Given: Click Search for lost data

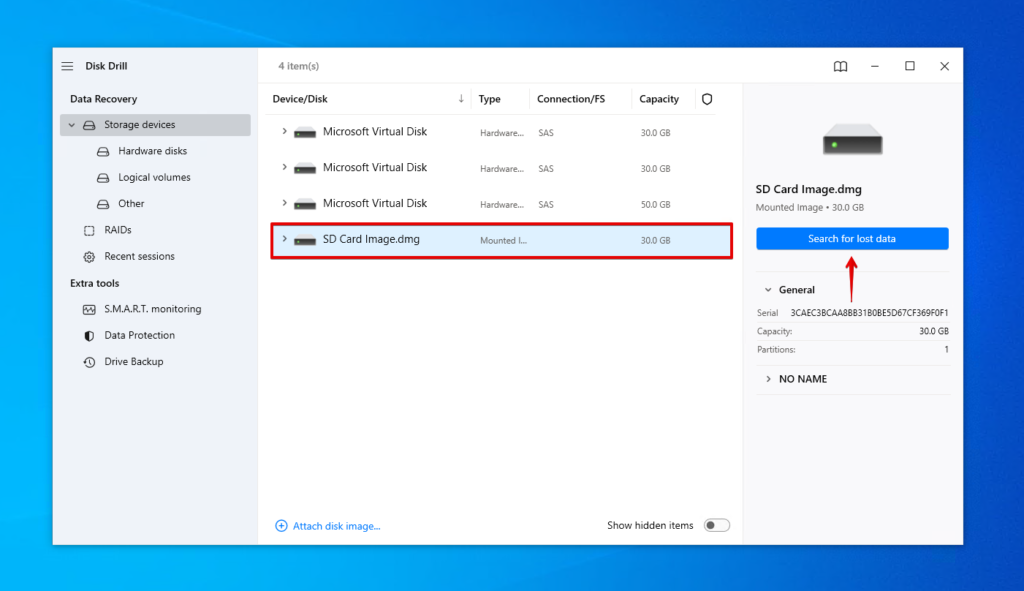Looking at the screenshot, I should 852,238.
